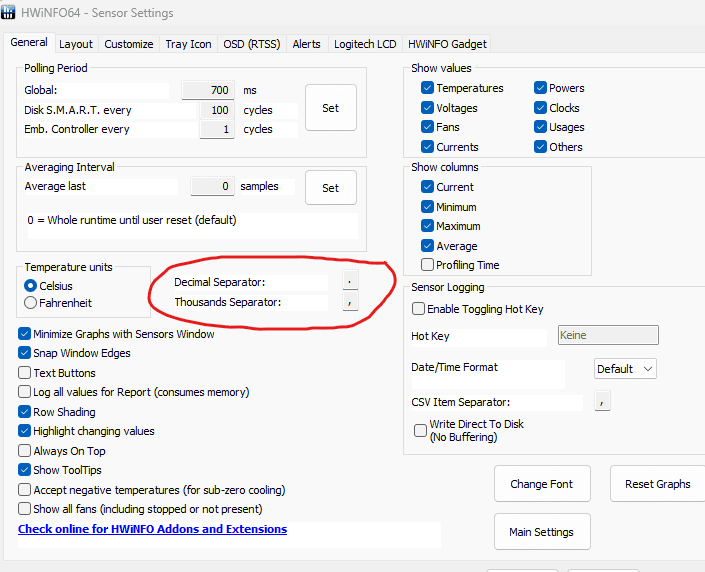Select the Fahrenheit temperature unit
705x572 pixels.
(x=31, y=303)
